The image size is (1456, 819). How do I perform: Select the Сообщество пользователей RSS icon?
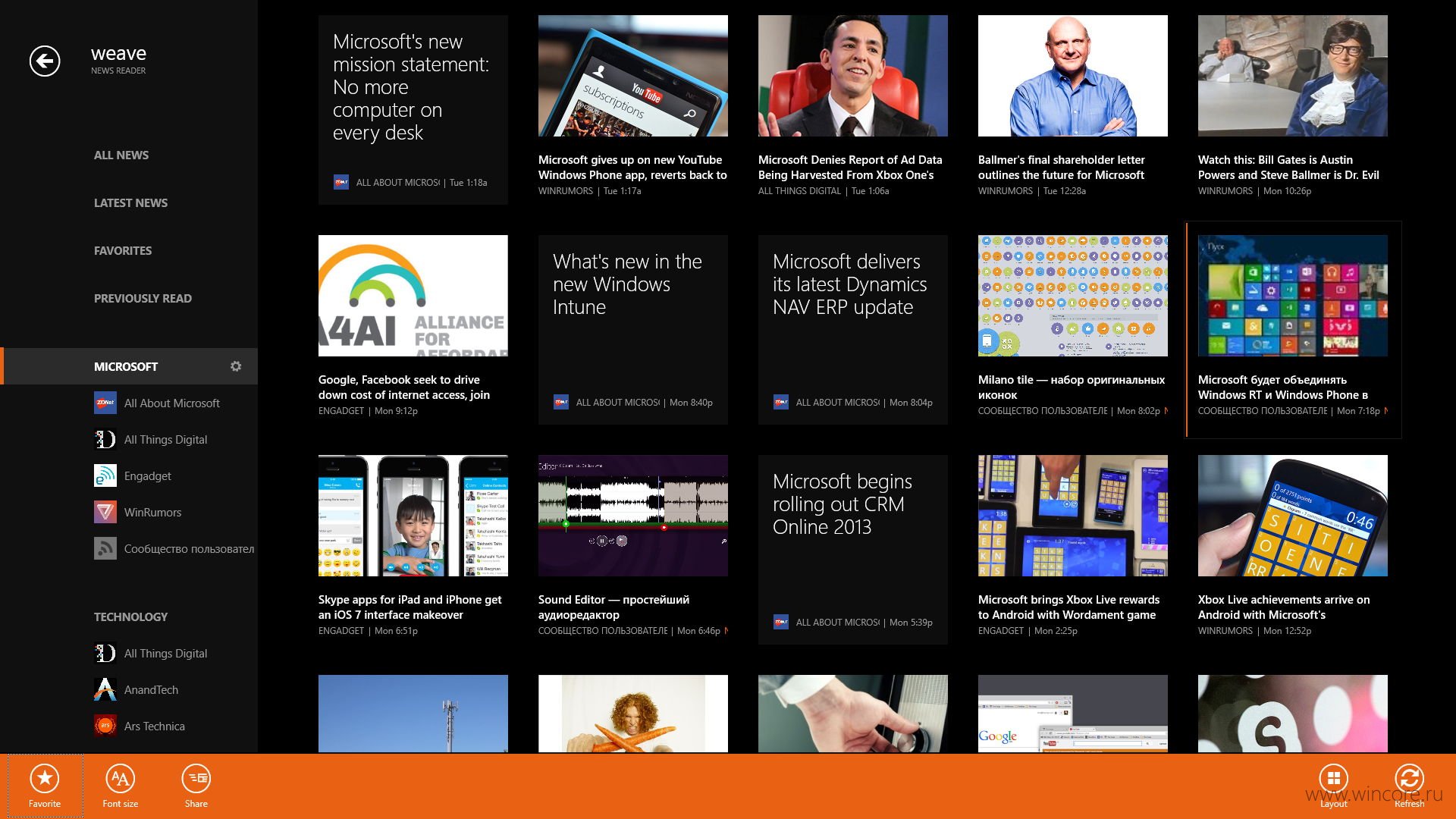click(x=105, y=548)
